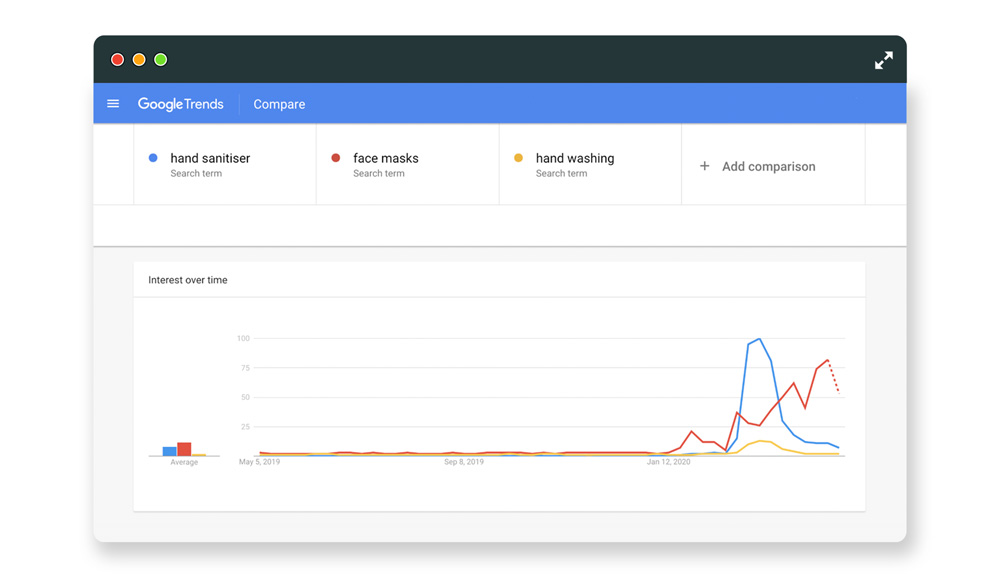This screenshot has width=1000, height=574.
Task: Expand window with fullscreen arrows icon
Action: coord(883,61)
